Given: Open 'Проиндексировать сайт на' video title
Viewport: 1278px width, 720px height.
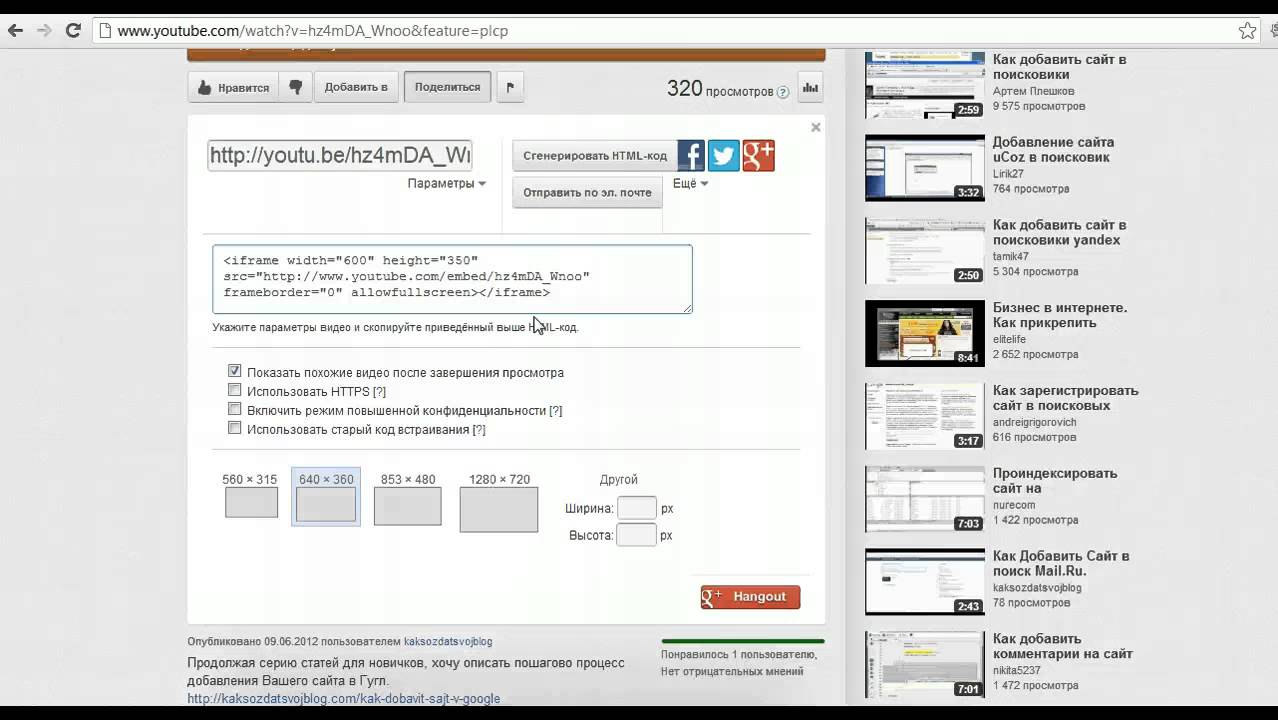Looking at the screenshot, I should click(1054, 481).
